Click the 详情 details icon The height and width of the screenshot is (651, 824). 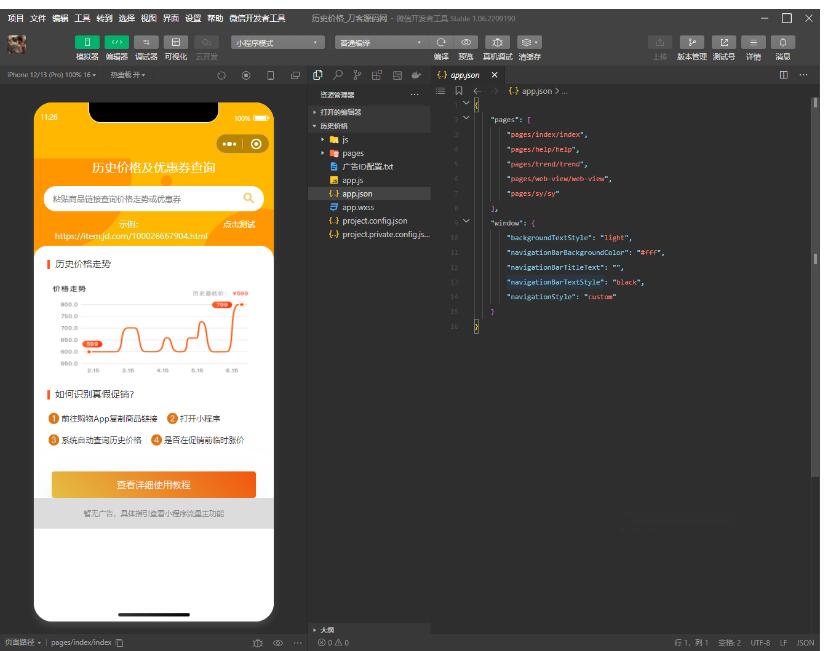pyautogui.click(x=753, y=42)
